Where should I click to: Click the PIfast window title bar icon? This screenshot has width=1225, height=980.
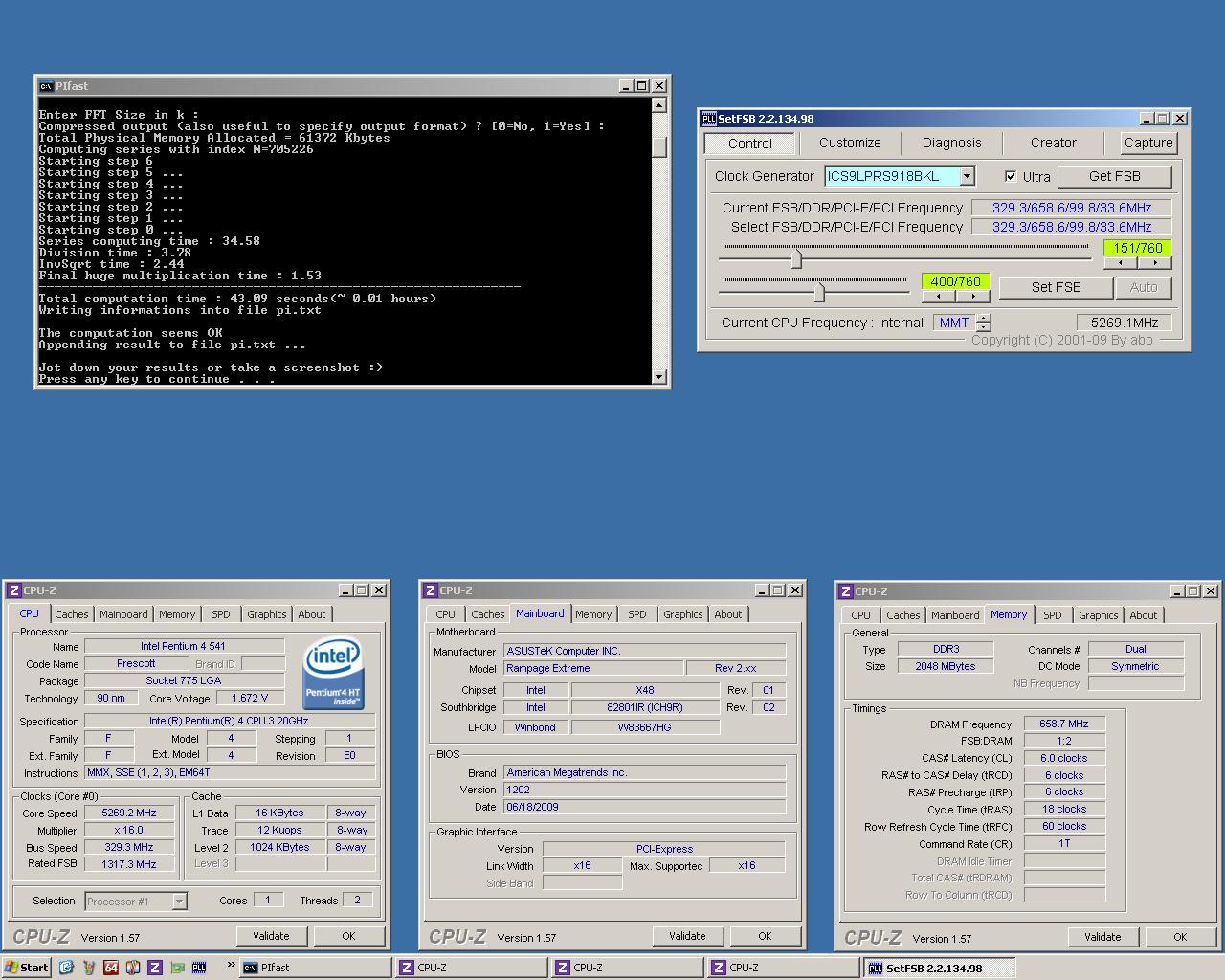point(46,86)
